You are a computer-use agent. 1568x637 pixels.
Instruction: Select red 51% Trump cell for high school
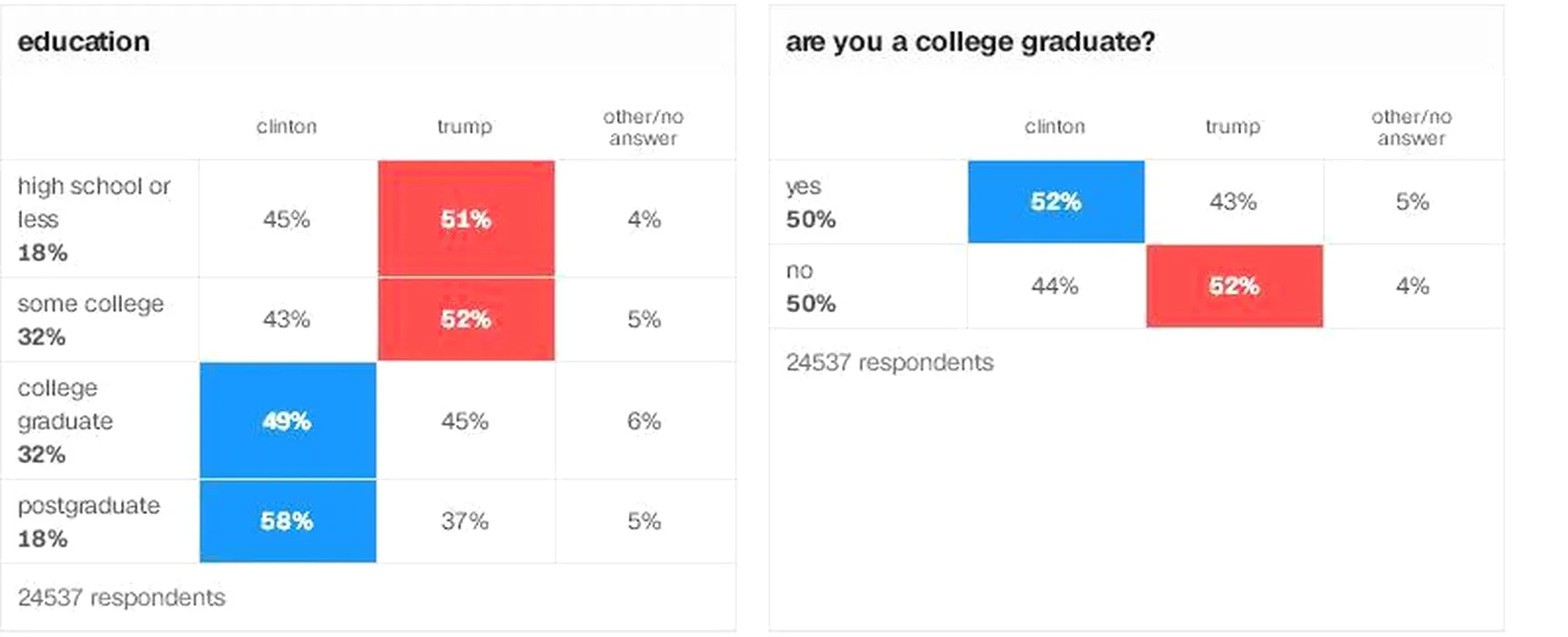[x=466, y=218]
